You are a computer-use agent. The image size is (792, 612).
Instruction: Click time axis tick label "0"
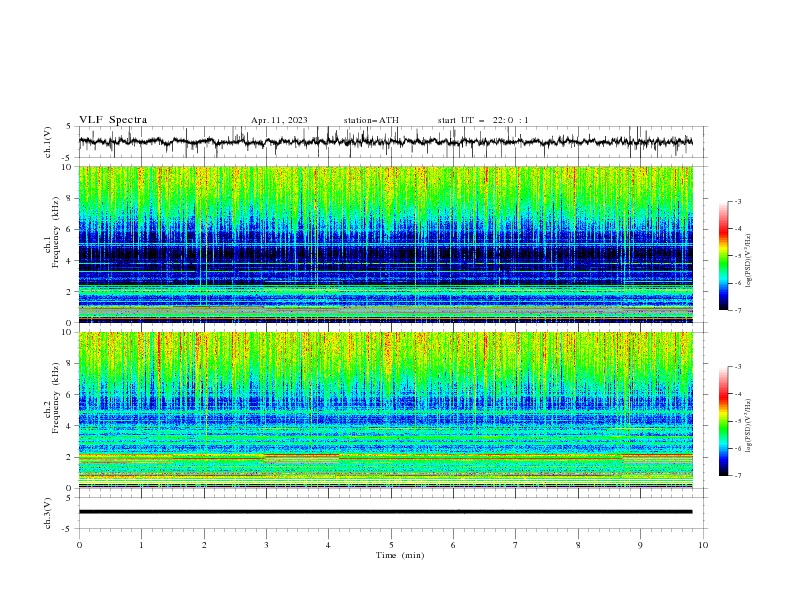pyautogui.click(x=79, y=545)
